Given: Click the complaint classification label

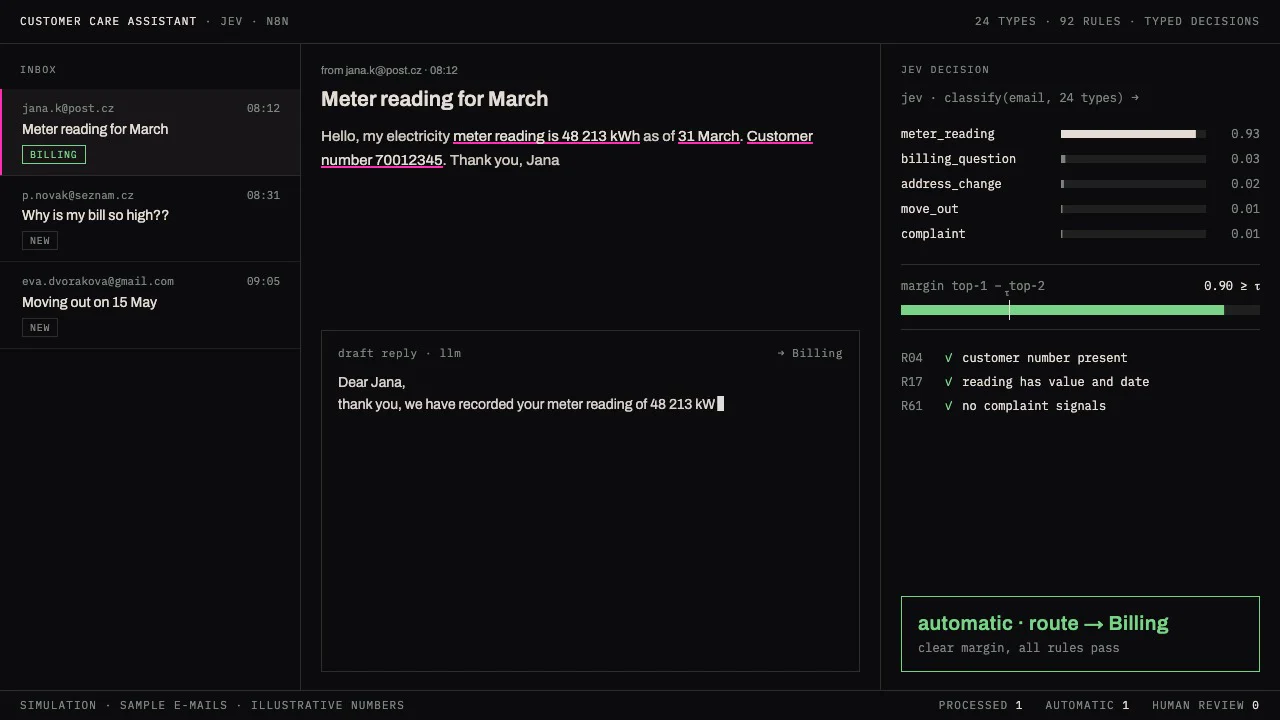Looking at the screenshot, I should [933, 234].
